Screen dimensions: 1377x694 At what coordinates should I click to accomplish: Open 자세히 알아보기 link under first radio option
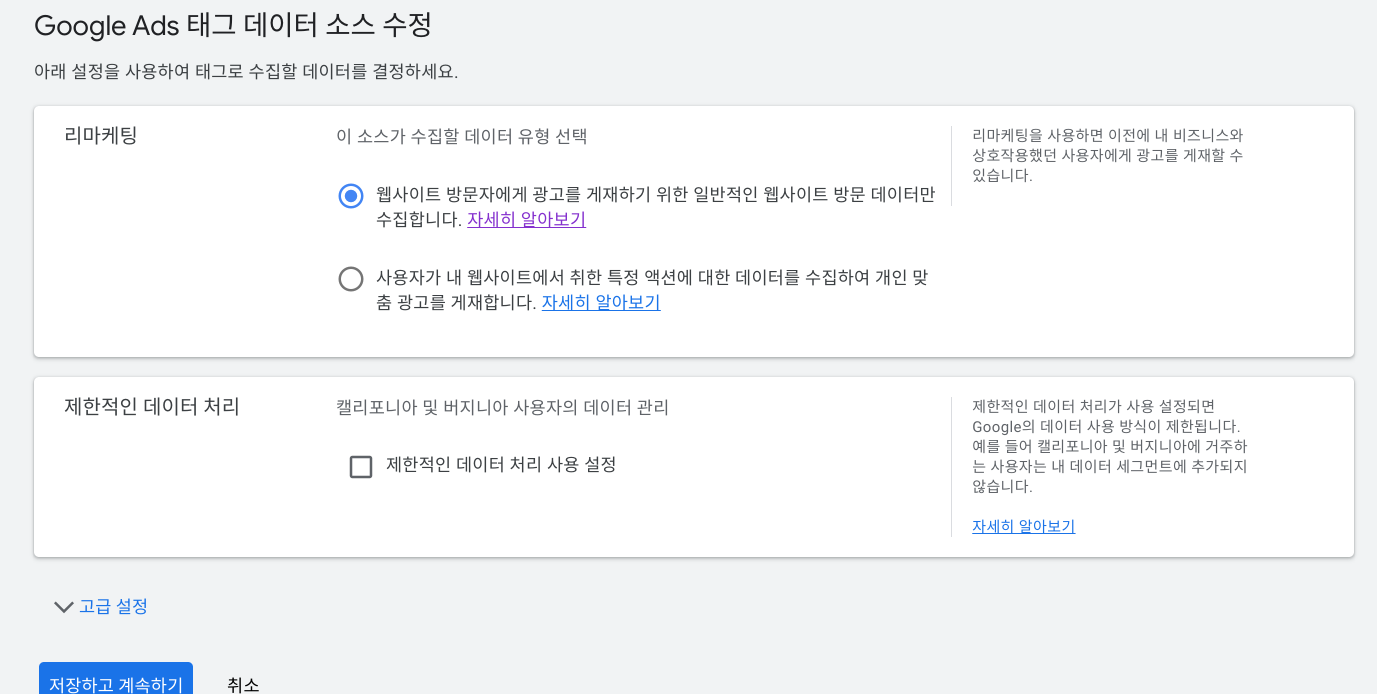[527, 219]
